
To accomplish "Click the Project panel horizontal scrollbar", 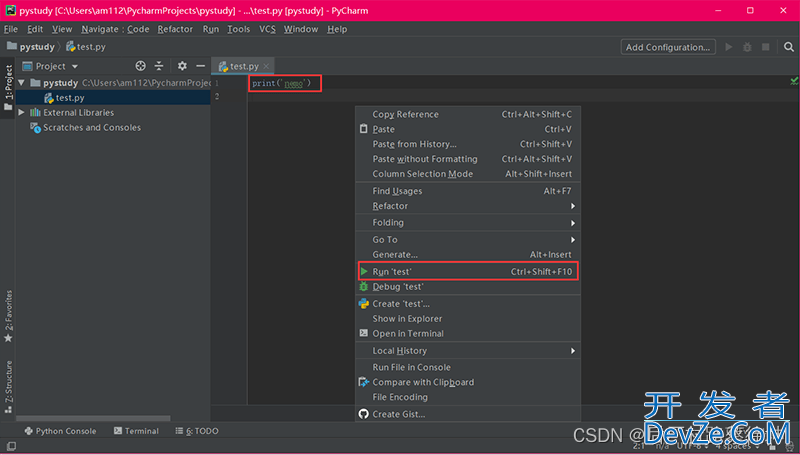I will 93,418.
